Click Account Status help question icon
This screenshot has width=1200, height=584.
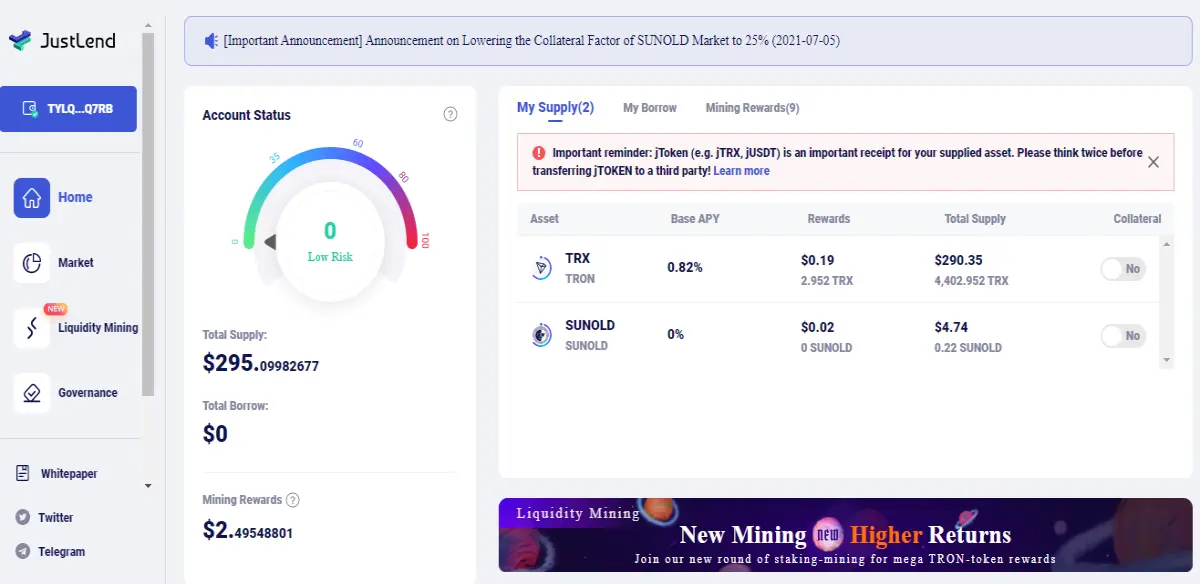pos(450,114)
